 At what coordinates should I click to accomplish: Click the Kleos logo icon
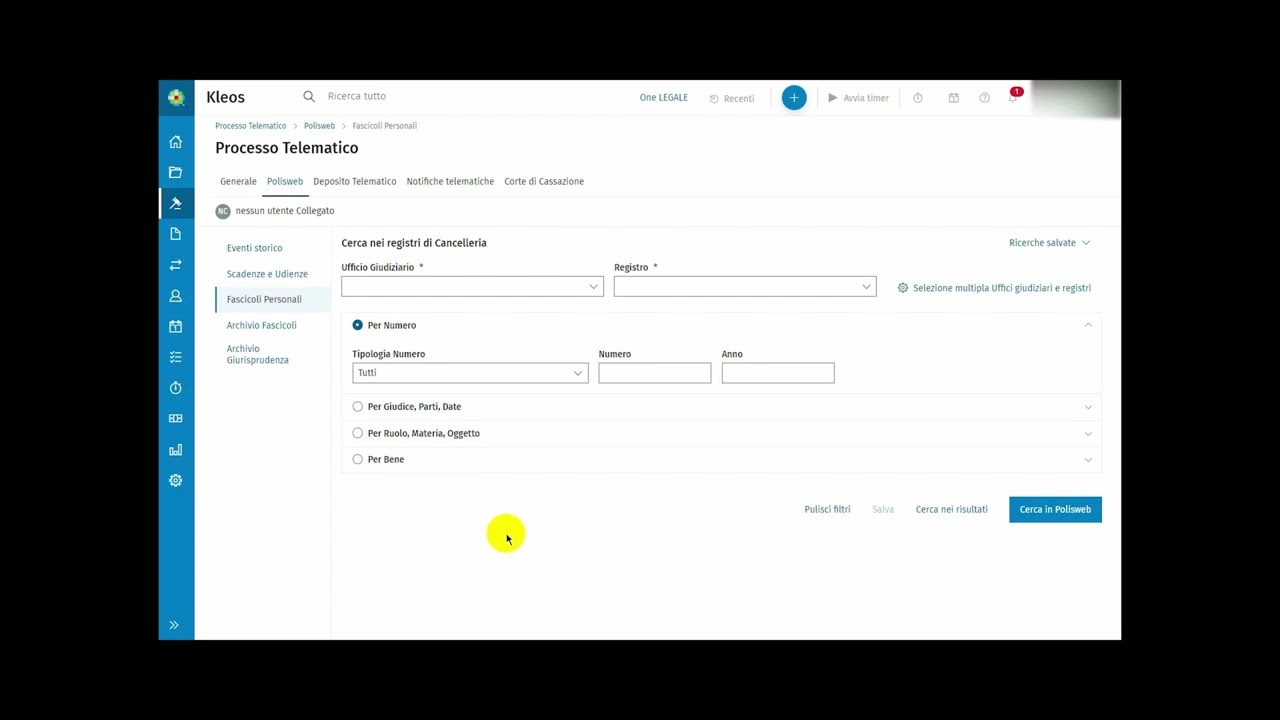click(x=176, y=97)
